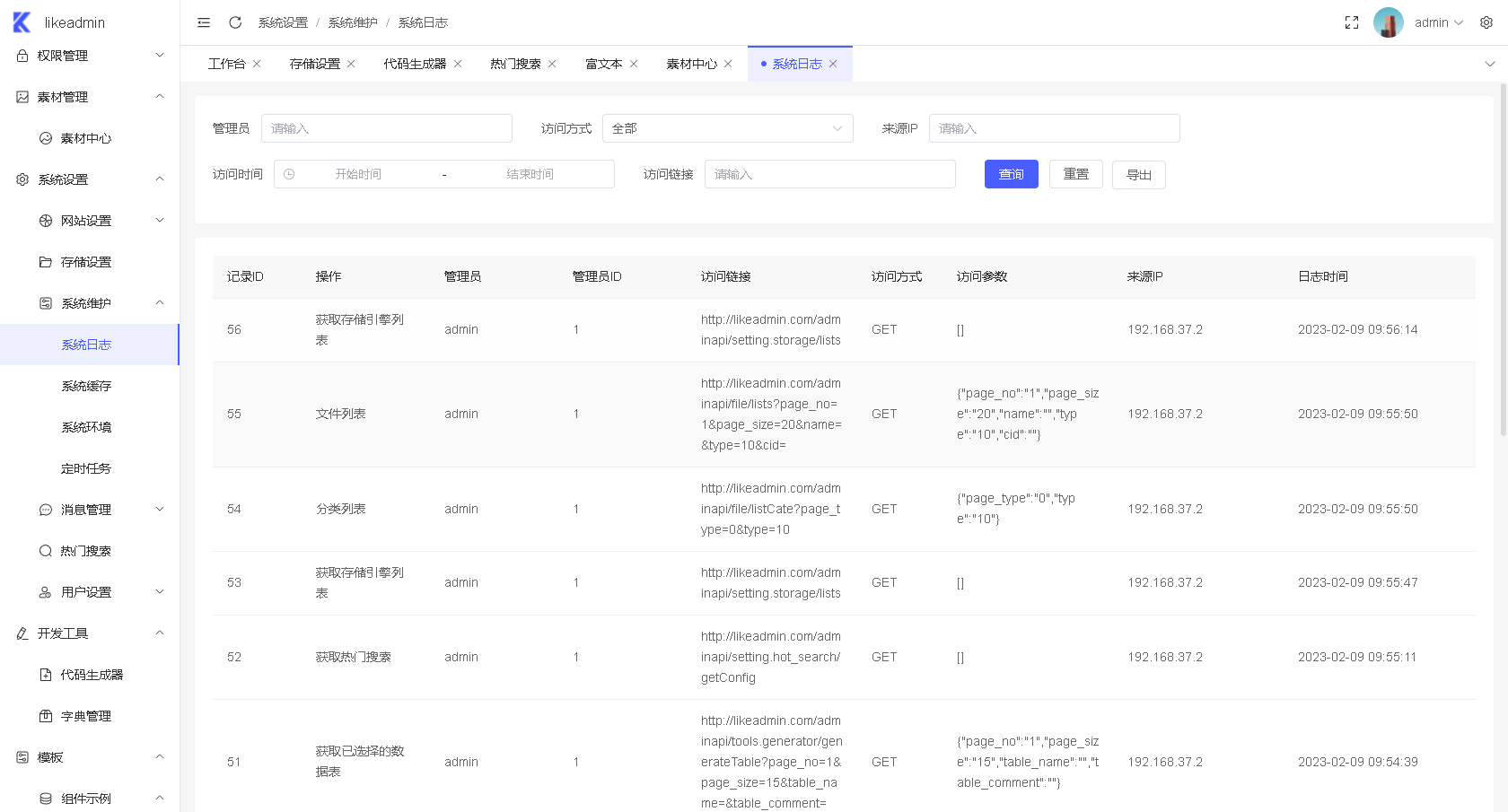Close the 热门搜索 tab

coord(552,64)
